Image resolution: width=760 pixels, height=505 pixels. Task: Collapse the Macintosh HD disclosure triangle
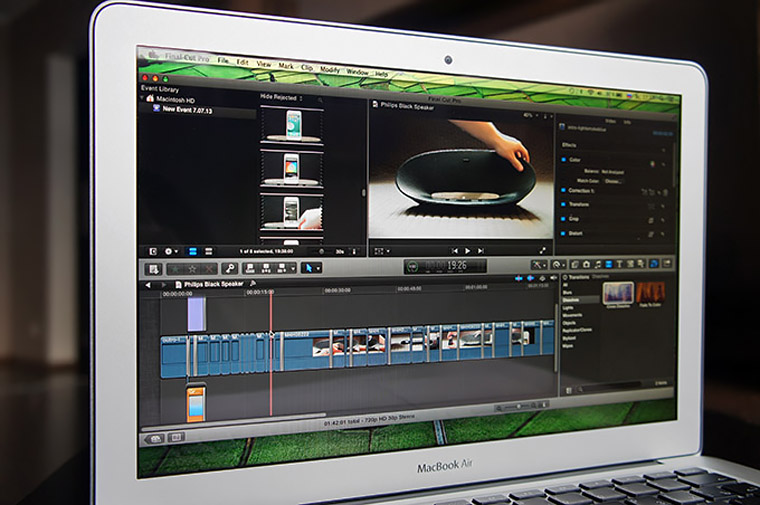tap(142, 98)
